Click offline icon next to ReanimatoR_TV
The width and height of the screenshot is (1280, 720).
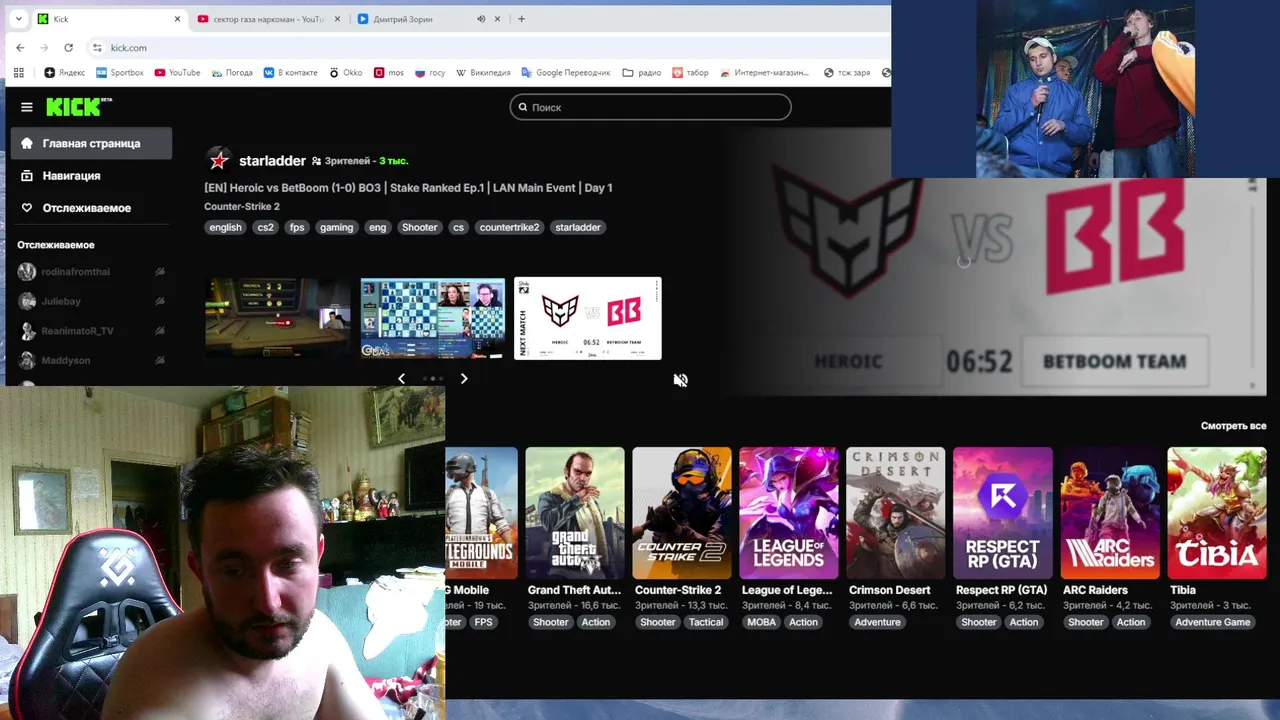click(160, 331)
